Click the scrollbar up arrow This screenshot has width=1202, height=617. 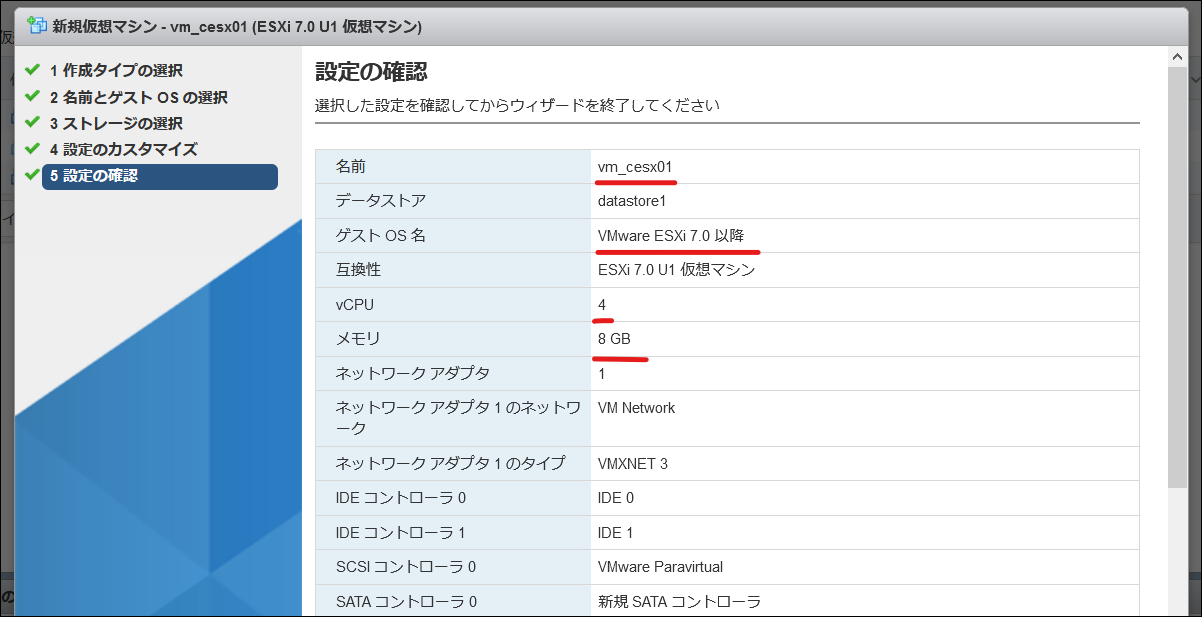point(1177,59)
